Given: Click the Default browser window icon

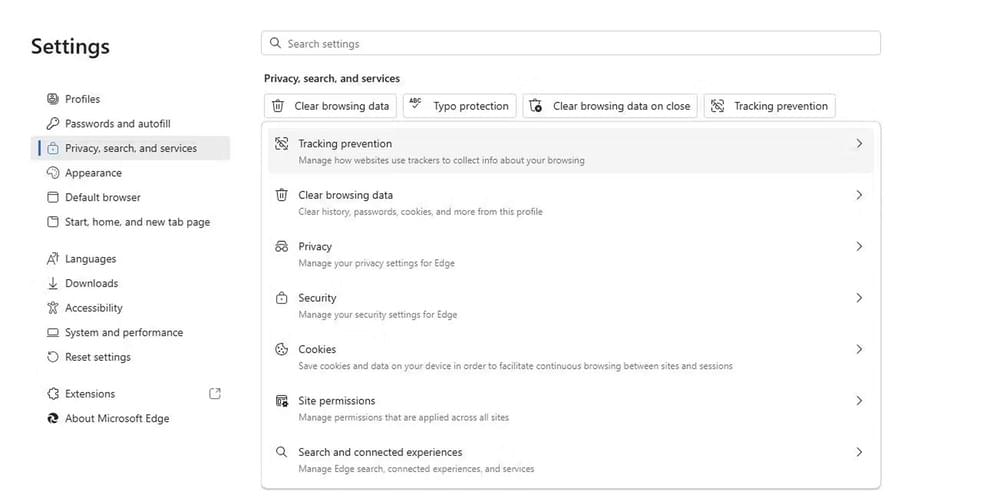Looking at the screenshot, I should 53,197.
